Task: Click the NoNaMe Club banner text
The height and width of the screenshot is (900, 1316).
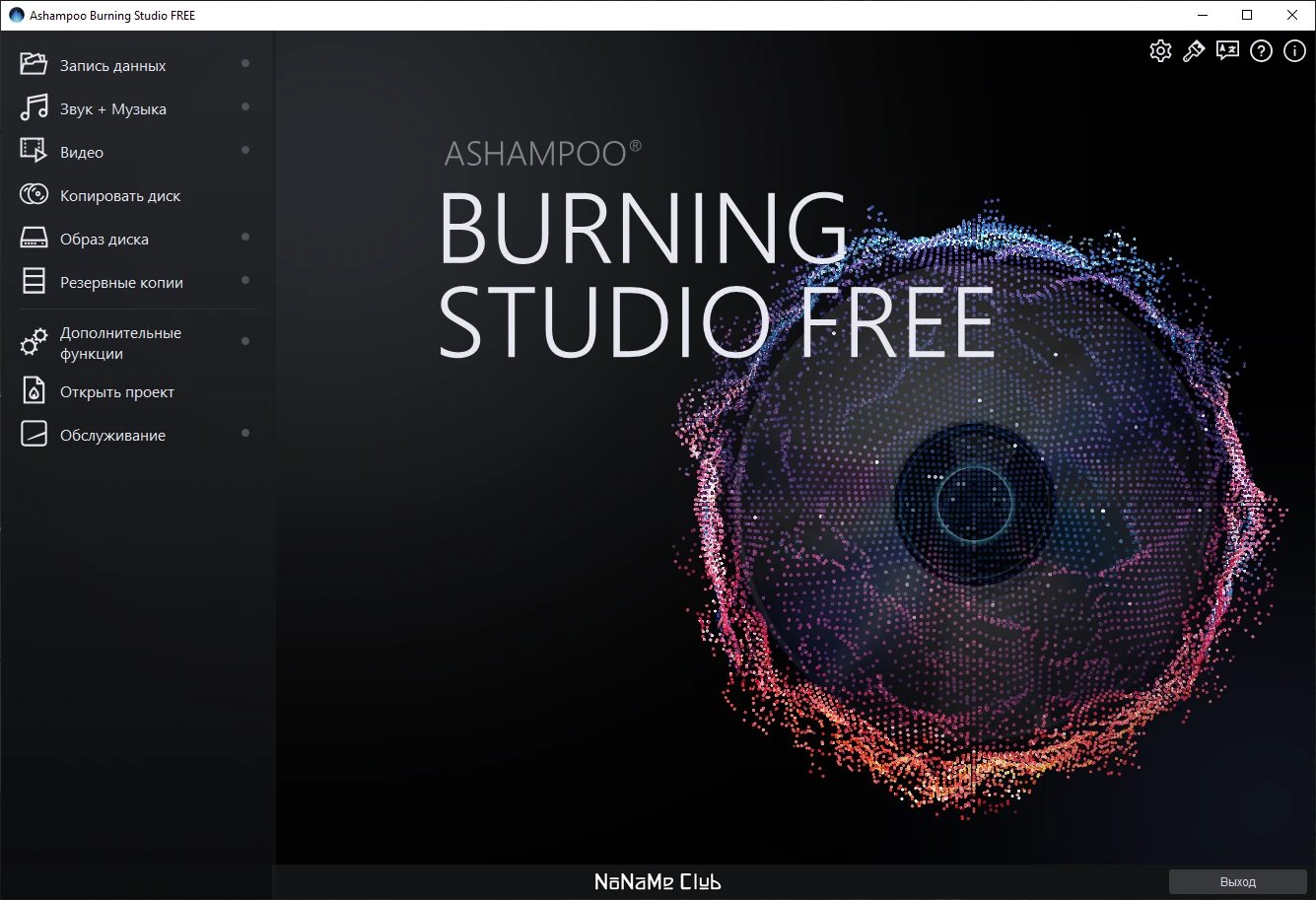Action: coord(658,882)
